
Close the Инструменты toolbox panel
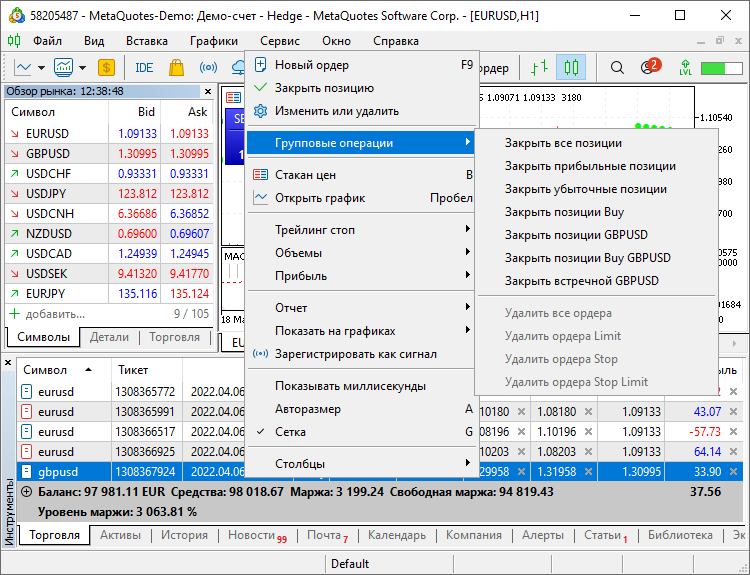8,363
